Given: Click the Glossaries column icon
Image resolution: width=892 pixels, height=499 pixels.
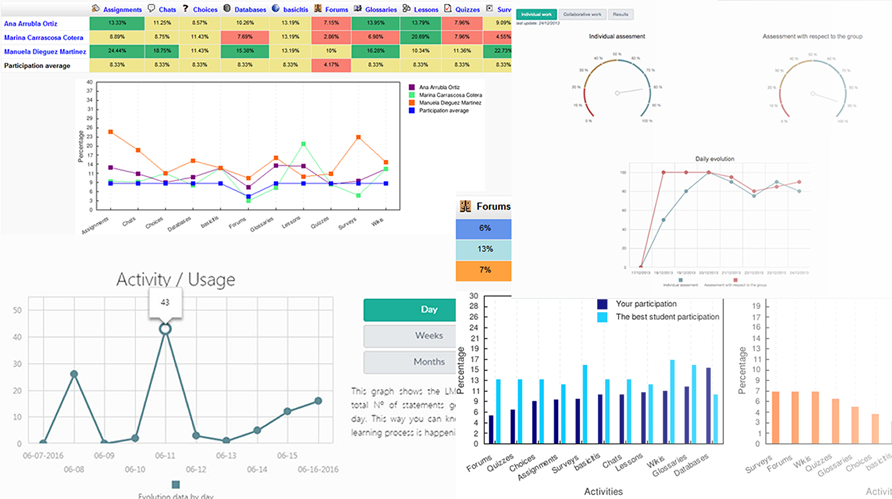Looking at the screenshot, I should (x=356, y=9).
